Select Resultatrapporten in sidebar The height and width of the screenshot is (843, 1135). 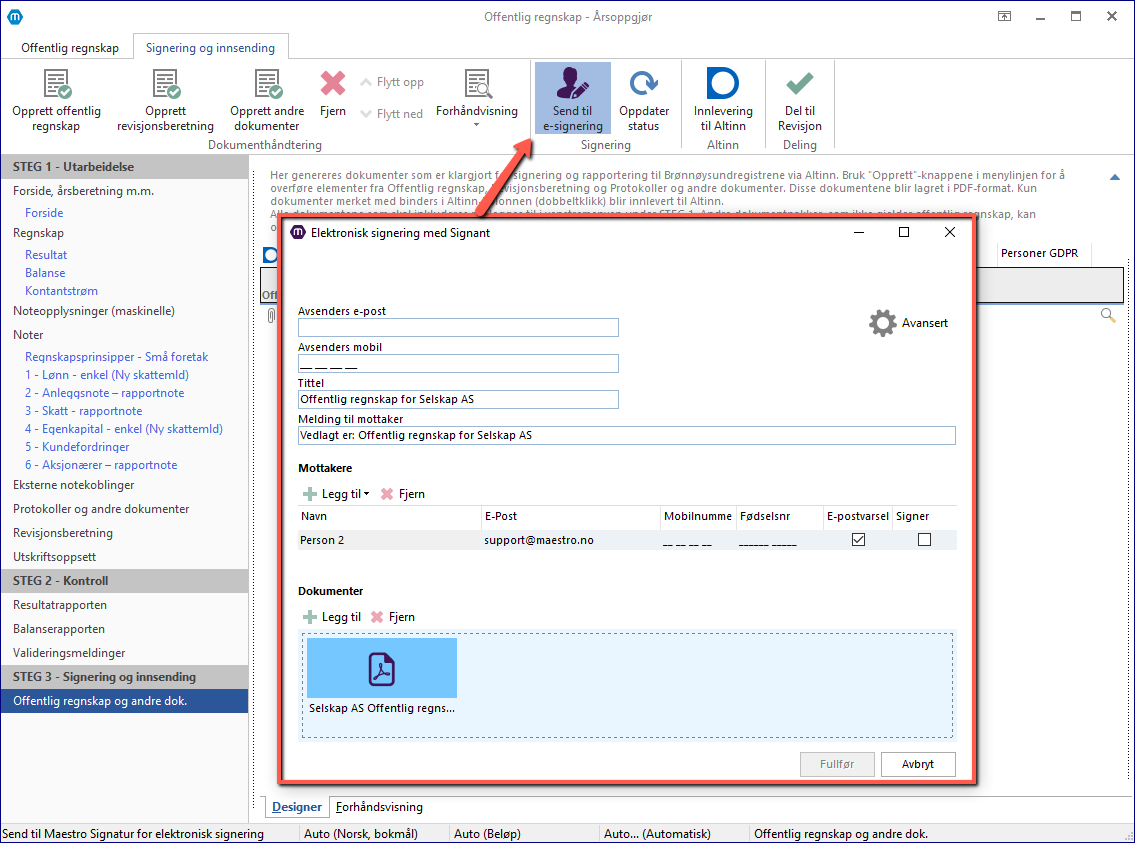pos(60,605)
